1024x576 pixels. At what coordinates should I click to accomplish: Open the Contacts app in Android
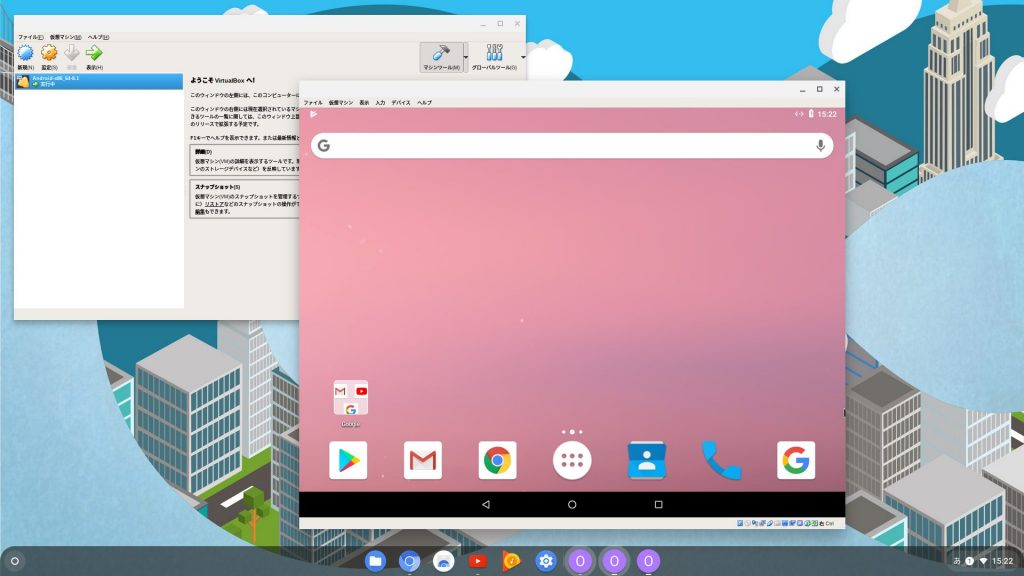click(x=647, y=460)
